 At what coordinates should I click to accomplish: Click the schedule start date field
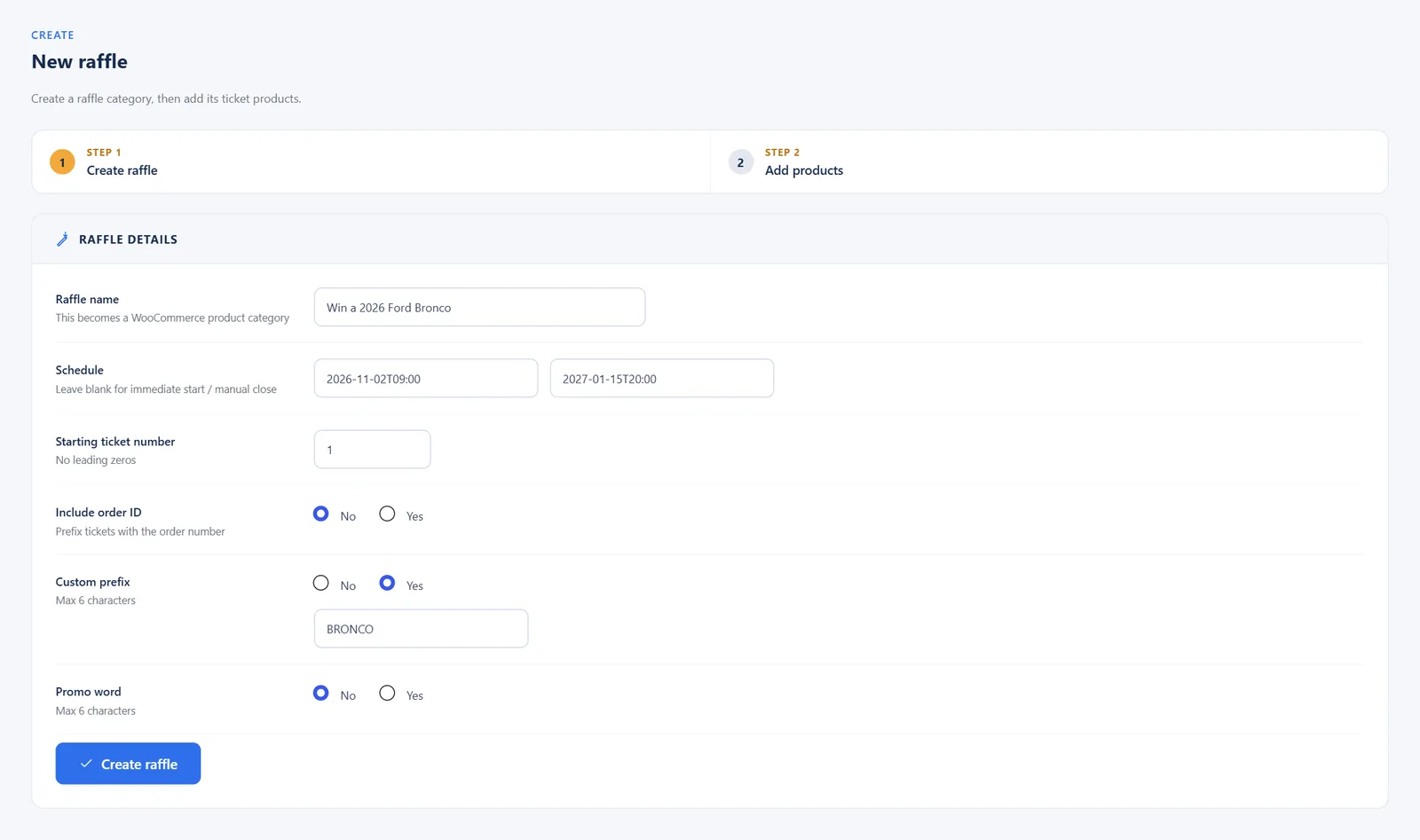[426, 379]
